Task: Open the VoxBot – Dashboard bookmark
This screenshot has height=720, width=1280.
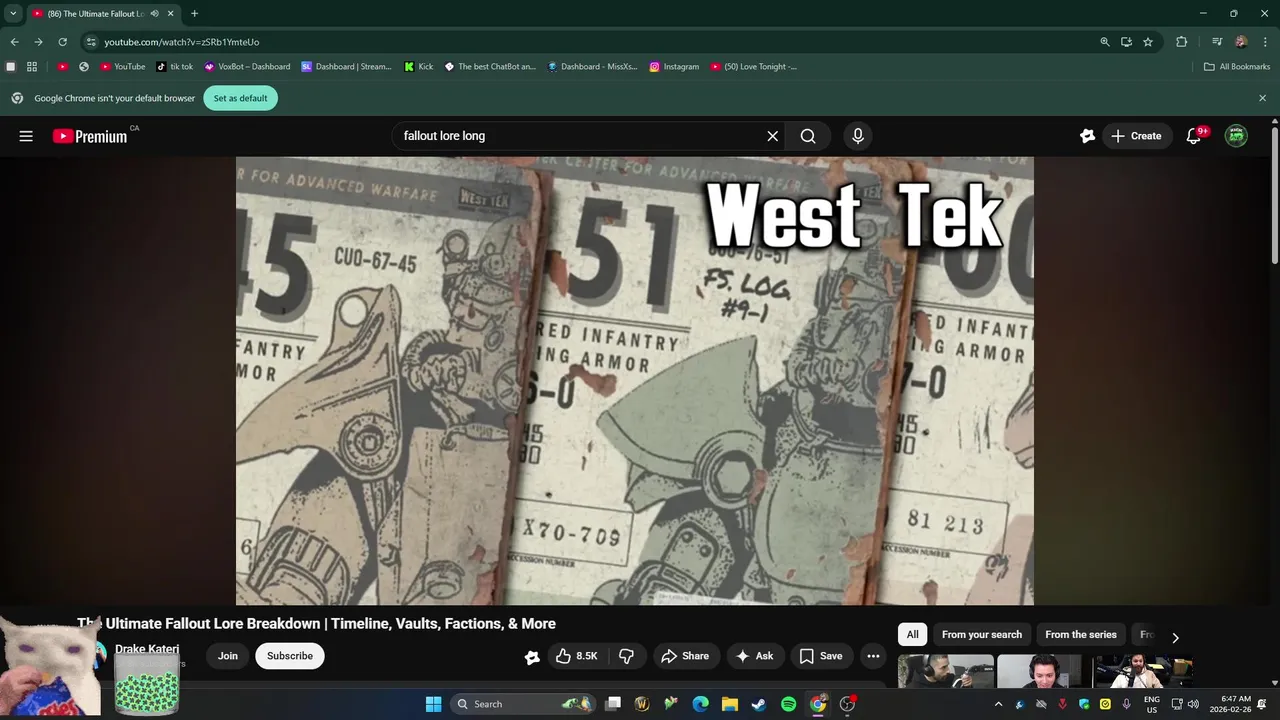Action: tap(247, 67)
